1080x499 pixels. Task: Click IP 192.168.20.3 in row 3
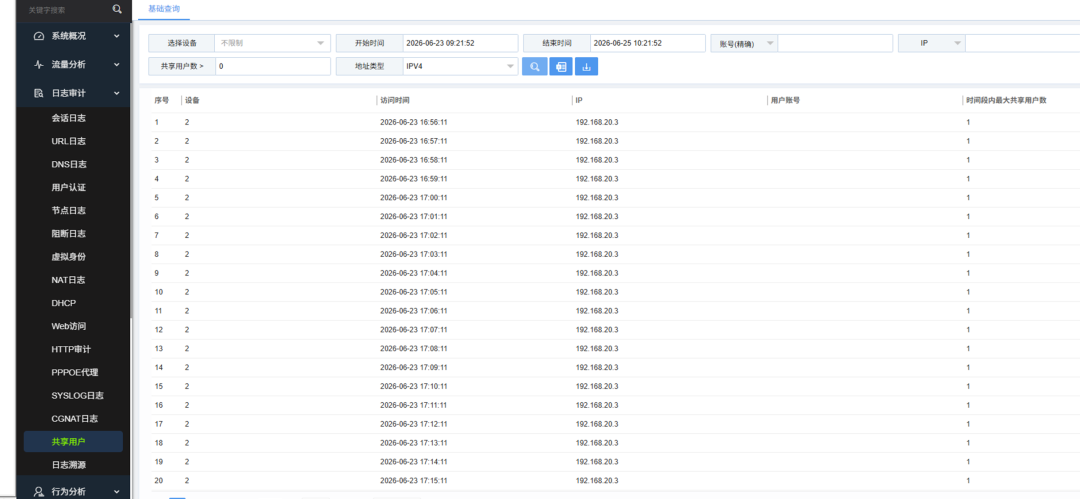click(597, 160)
